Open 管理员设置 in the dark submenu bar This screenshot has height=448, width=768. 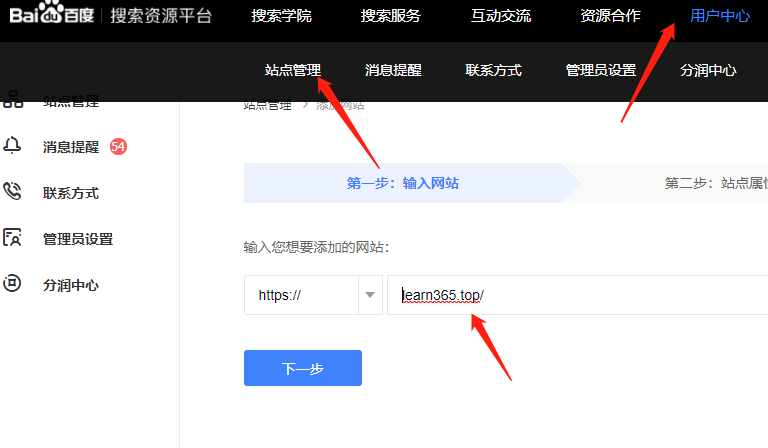pyautogui.click(x=600, y=70)
